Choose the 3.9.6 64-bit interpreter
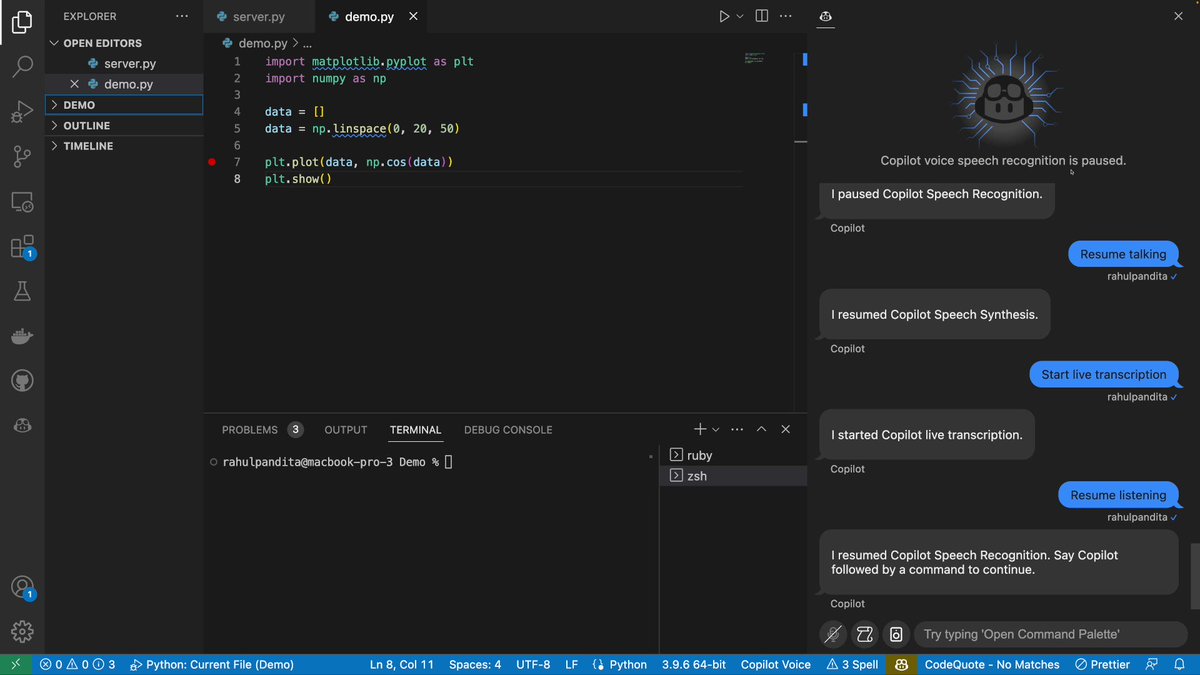This screenshot has width=1200, height=675. (x=696, y=665)
